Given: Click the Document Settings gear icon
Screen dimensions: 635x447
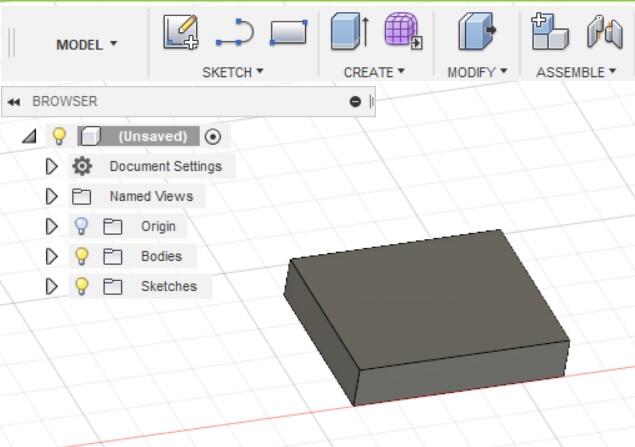Looking at the screenshot, I should coord(82,166).
